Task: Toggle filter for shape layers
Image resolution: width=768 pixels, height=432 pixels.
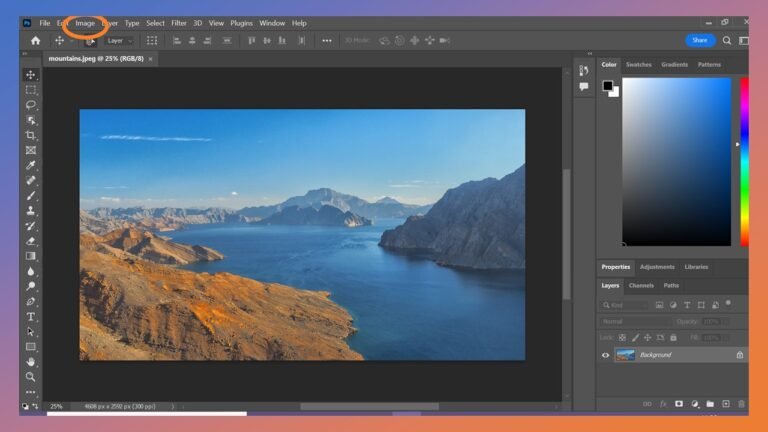Action: point(701,305)
